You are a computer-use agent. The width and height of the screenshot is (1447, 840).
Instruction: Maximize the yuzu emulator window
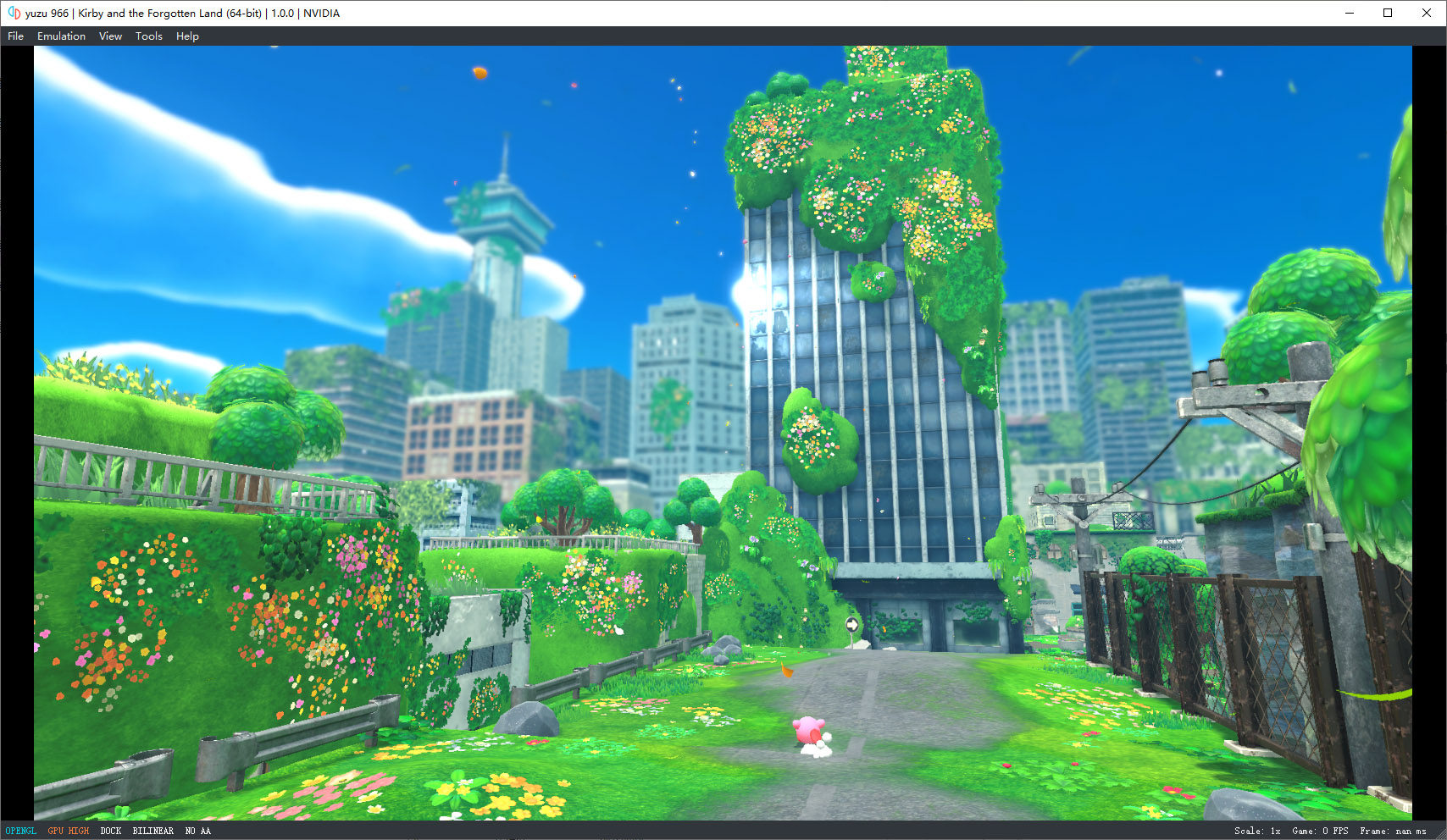tap(1388, 13)
